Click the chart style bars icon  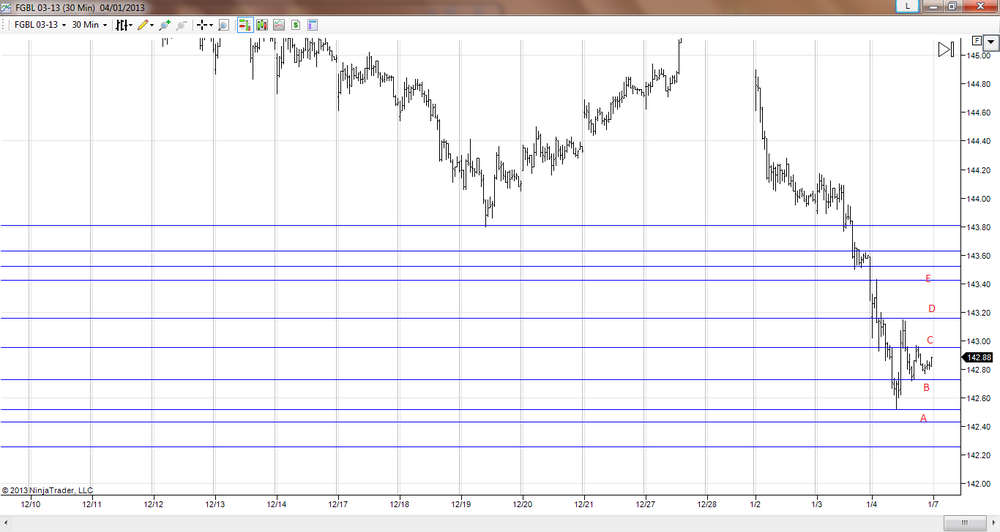point(121,25)
